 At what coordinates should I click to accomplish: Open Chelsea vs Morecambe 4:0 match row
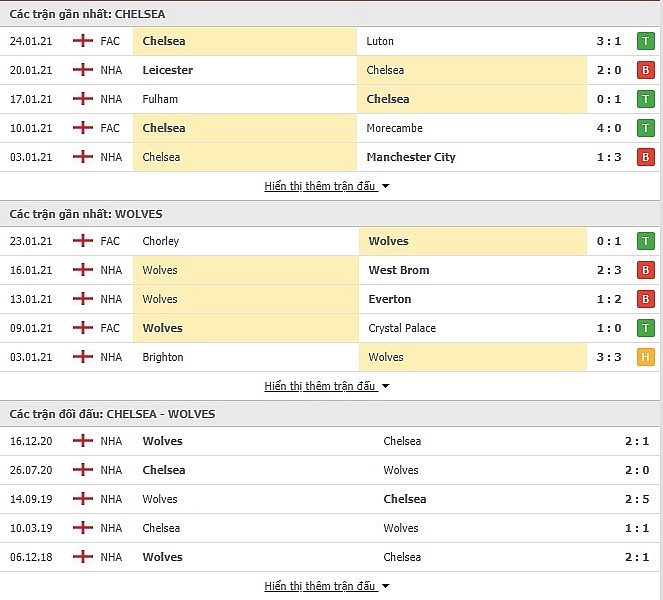coord(330,128)
